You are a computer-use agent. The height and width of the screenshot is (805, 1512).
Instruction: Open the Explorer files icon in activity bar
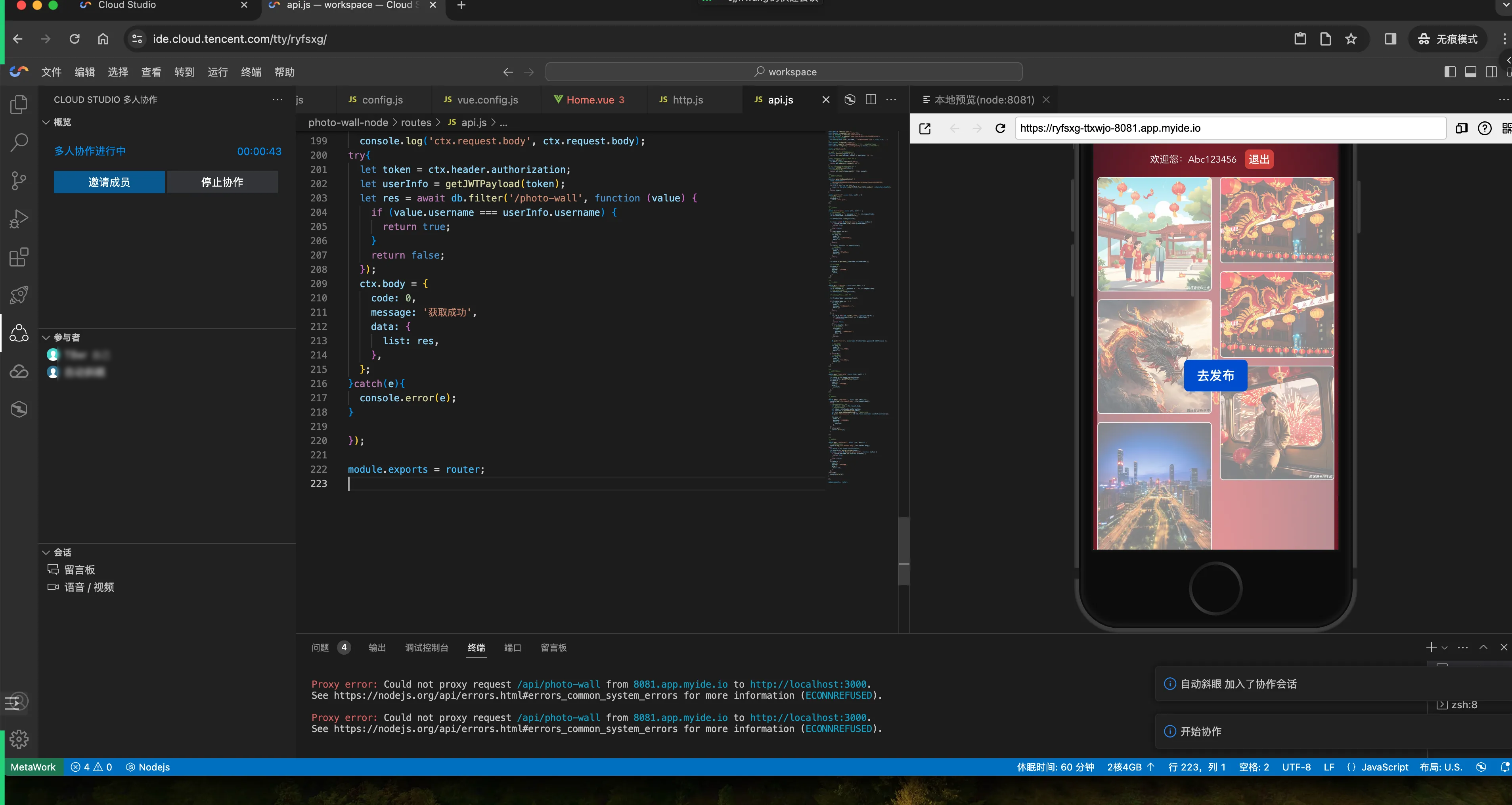coord(19,105)
